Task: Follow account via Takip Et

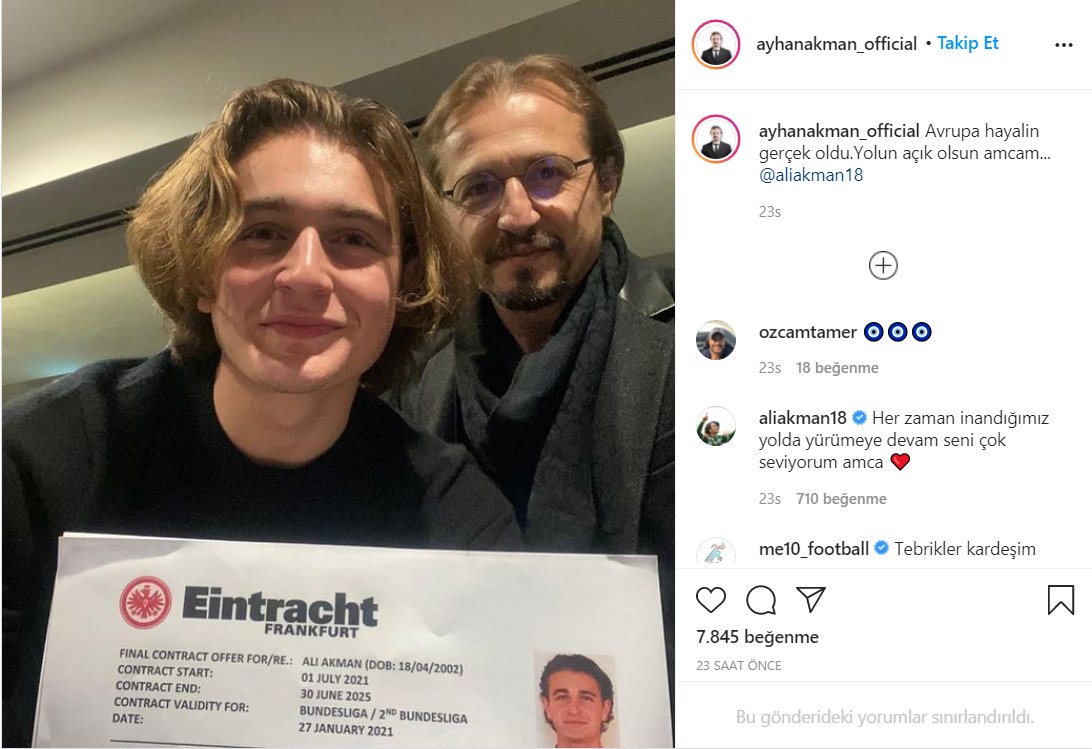Action: (x=967, y=43)
